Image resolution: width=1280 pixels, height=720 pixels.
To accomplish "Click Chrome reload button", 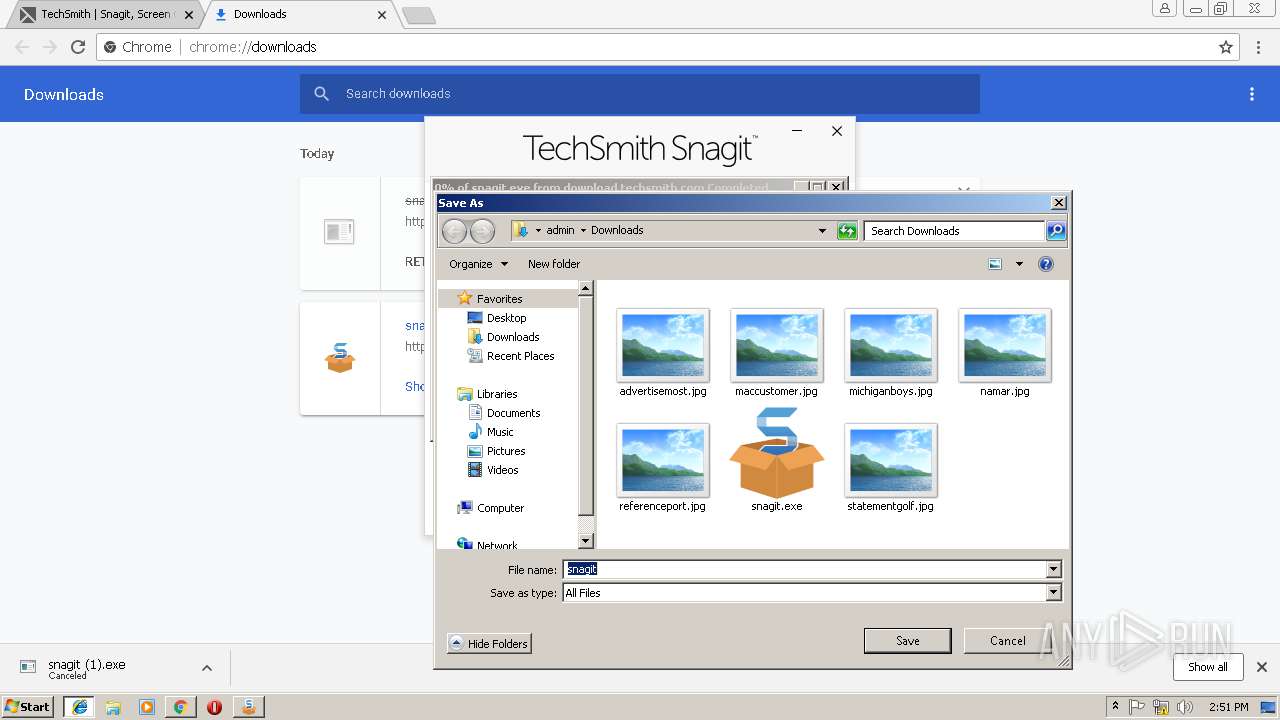I will coord(78,47).
